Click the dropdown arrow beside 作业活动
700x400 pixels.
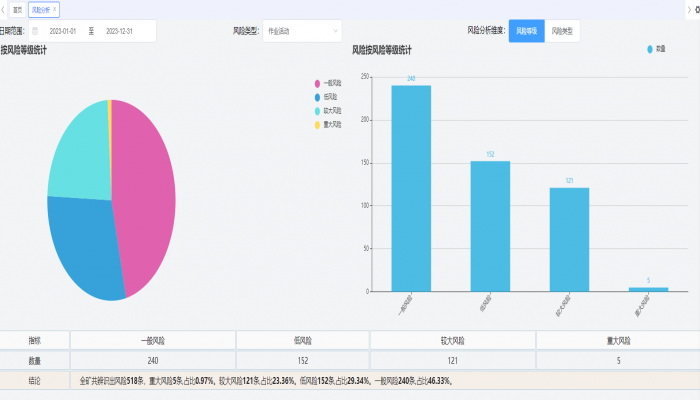click(335, 31)
